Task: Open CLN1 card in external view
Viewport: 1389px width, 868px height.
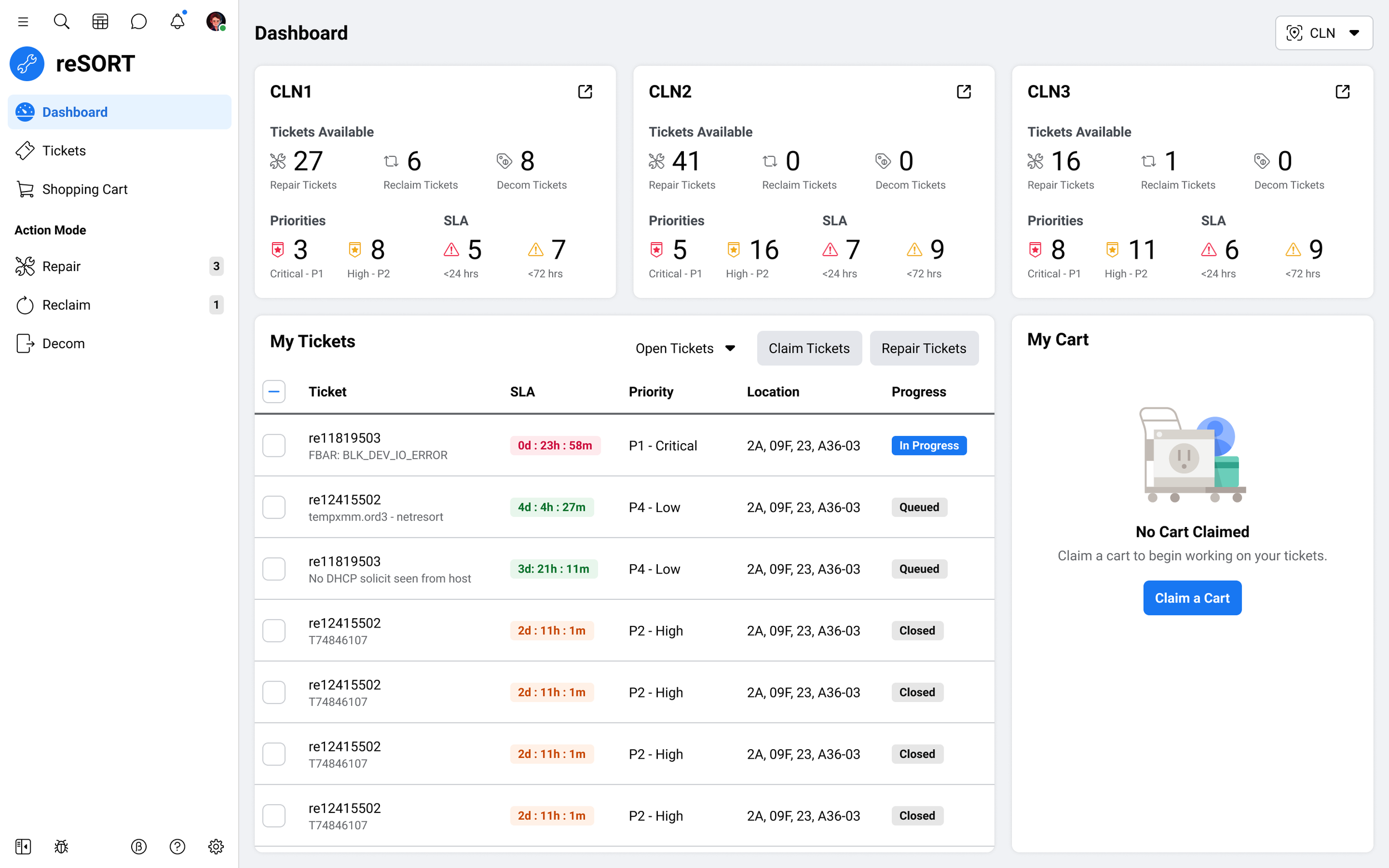Action: click(584, 92)
